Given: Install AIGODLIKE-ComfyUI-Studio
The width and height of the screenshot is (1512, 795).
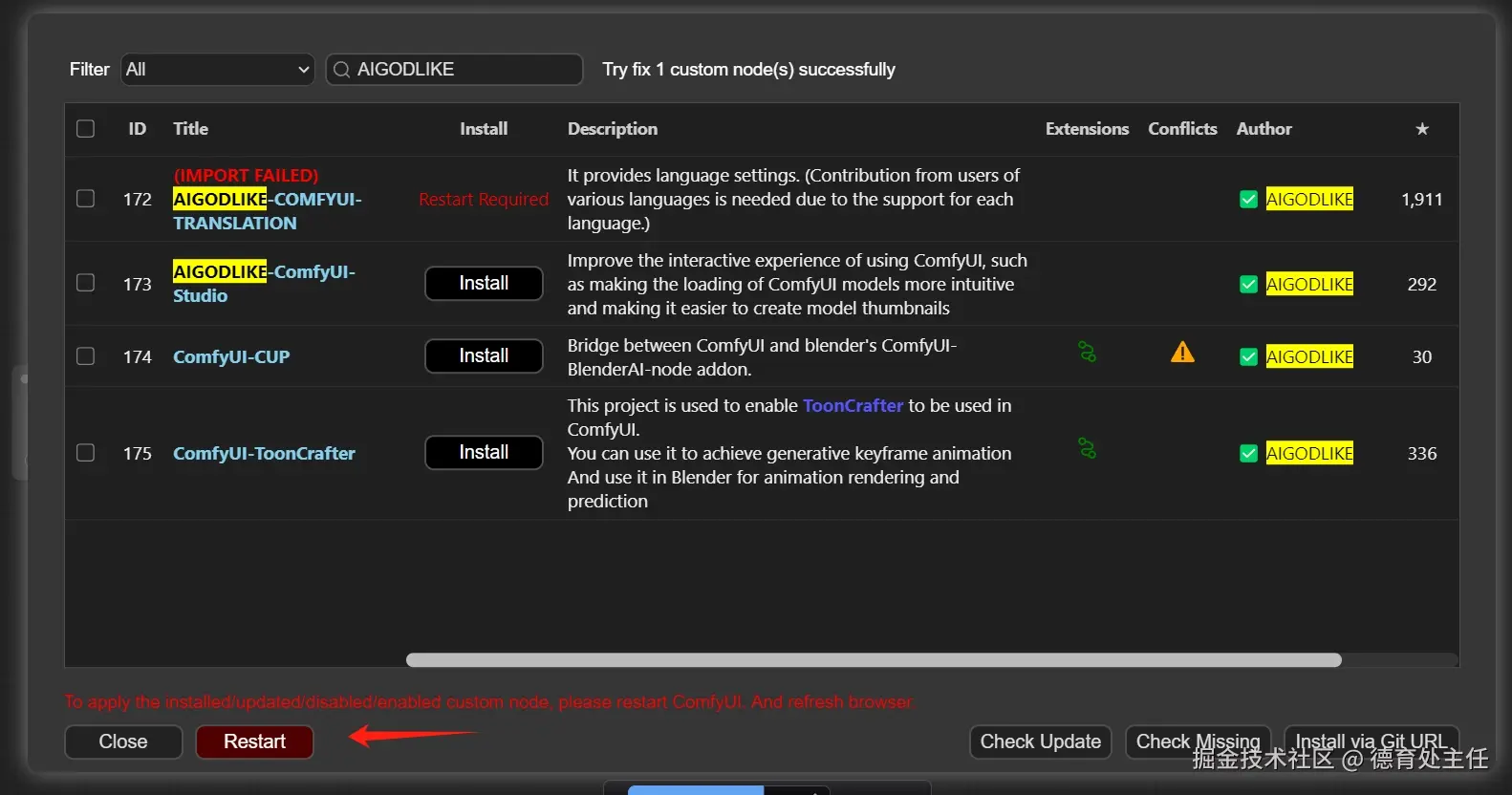Looking at the screenshot, I should pyautogui.click(x=484, y=284).
